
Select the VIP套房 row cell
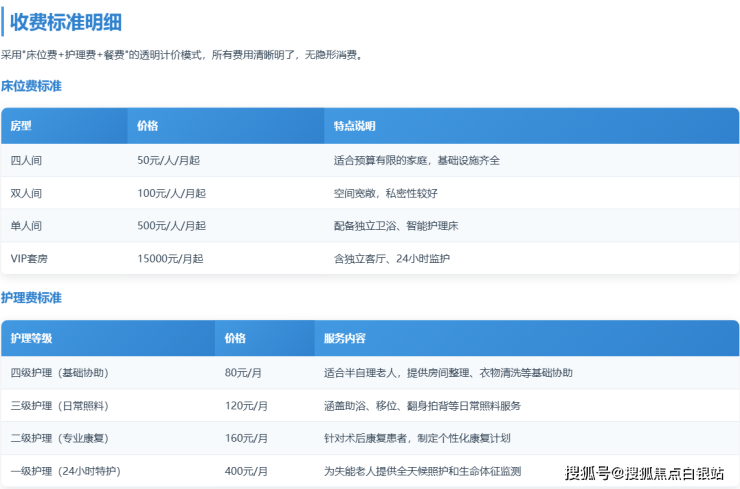tap(28, 259)
